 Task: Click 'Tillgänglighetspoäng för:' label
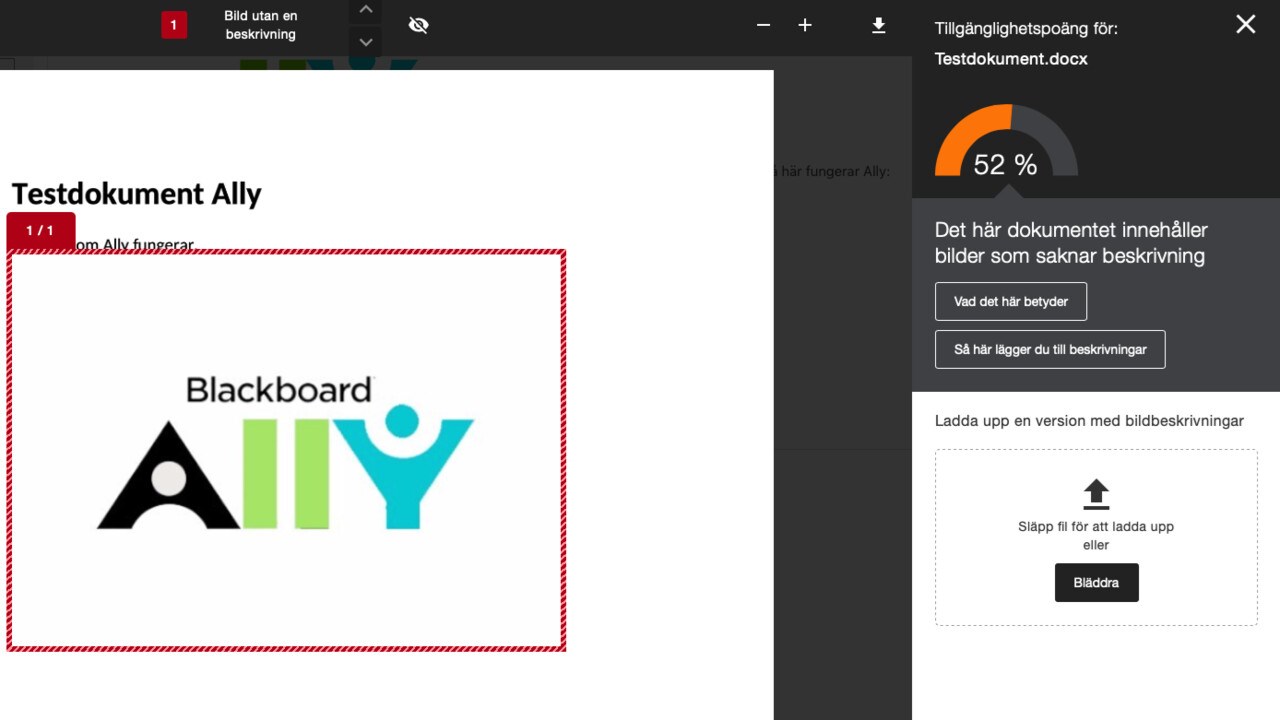(1026, 29)
